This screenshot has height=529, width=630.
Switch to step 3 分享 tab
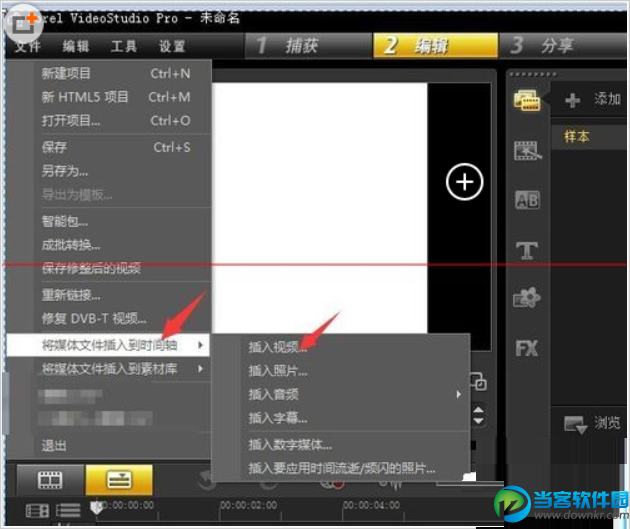coord(563,45)
